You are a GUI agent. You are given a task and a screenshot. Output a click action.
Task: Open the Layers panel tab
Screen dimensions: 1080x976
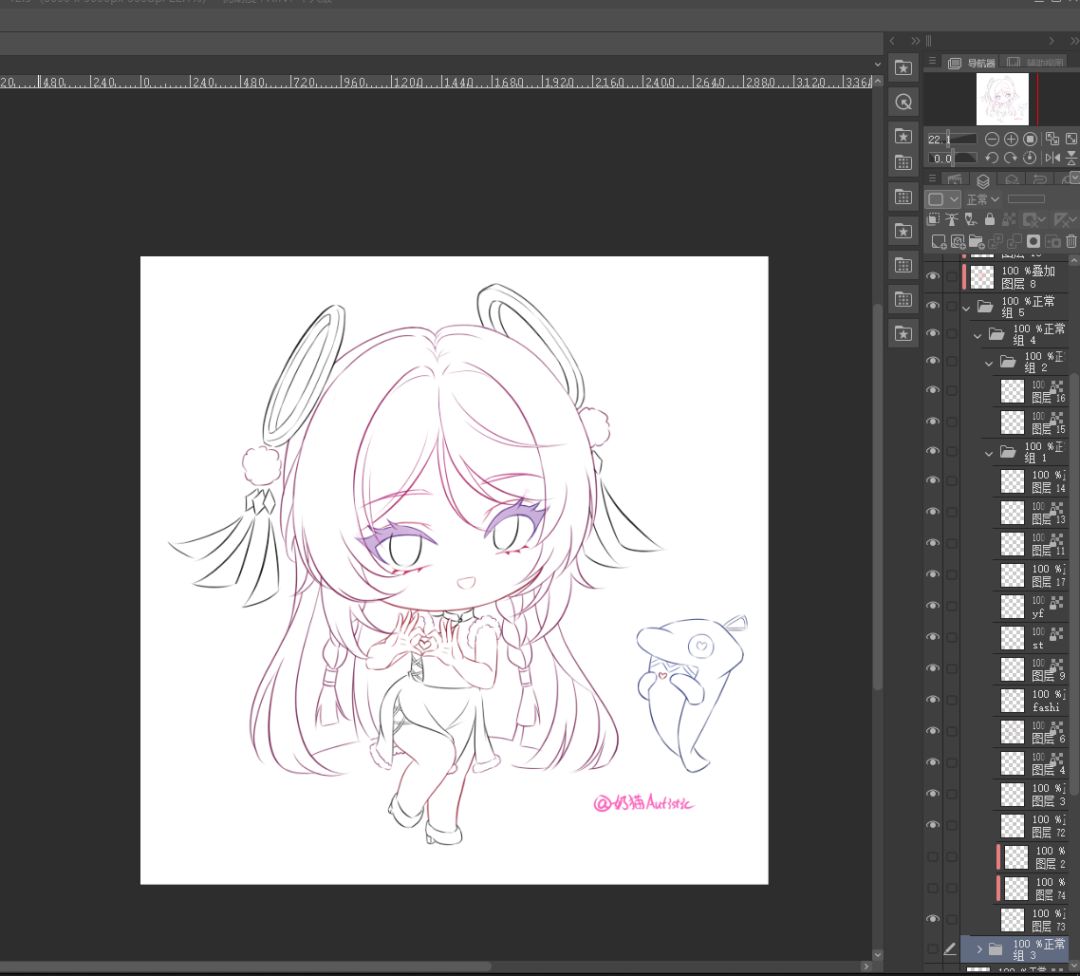(x=983, y=181)
